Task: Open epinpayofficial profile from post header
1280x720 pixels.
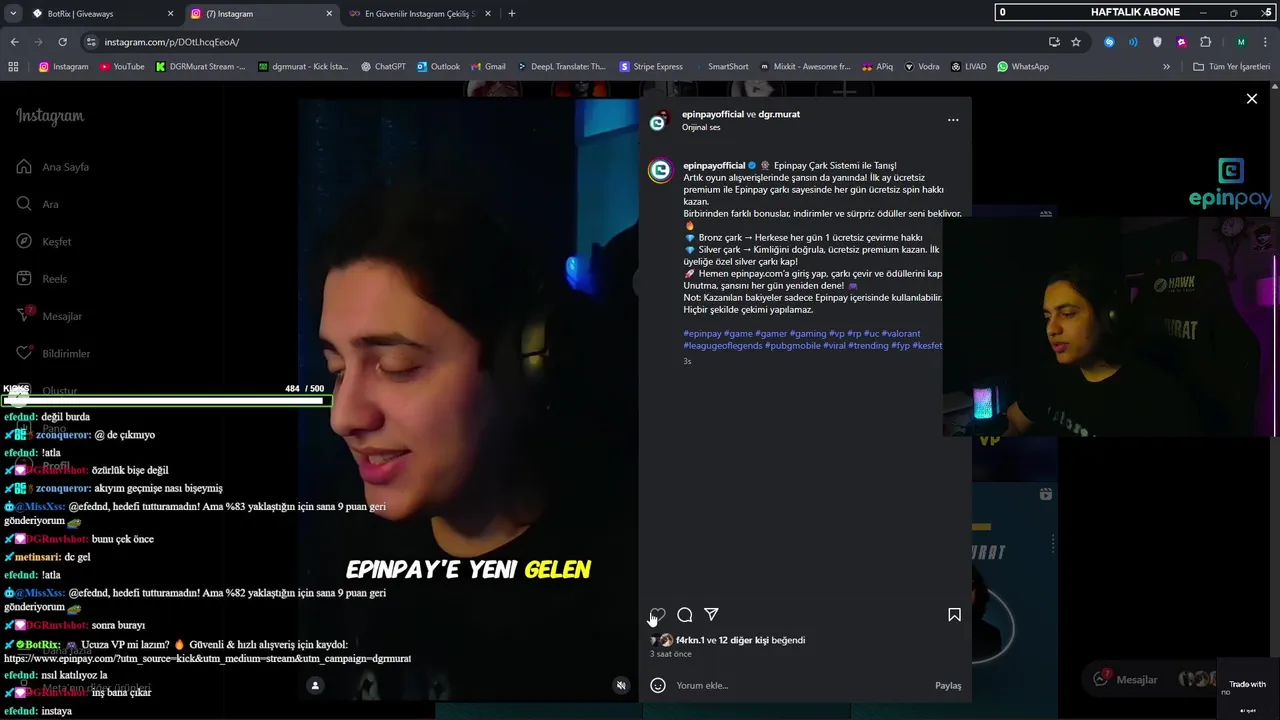Action: coord(713,114)
